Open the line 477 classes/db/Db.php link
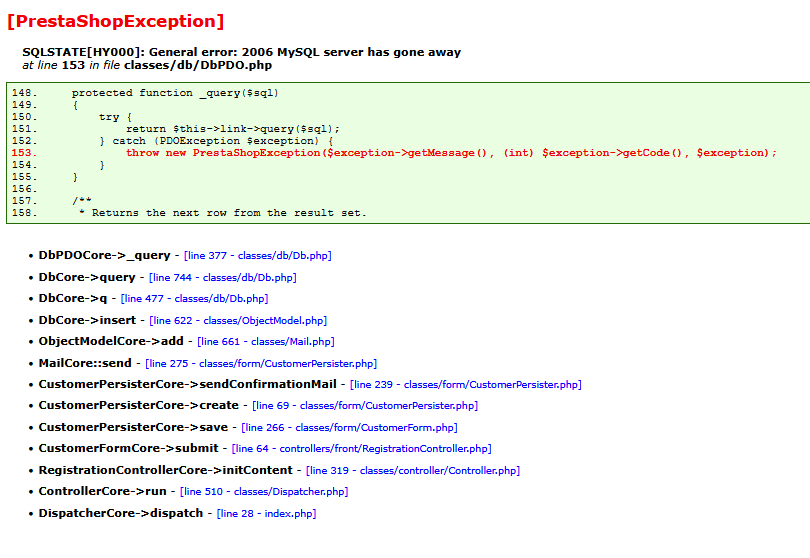This screenshot has height=558, width=810. point(194,299)
